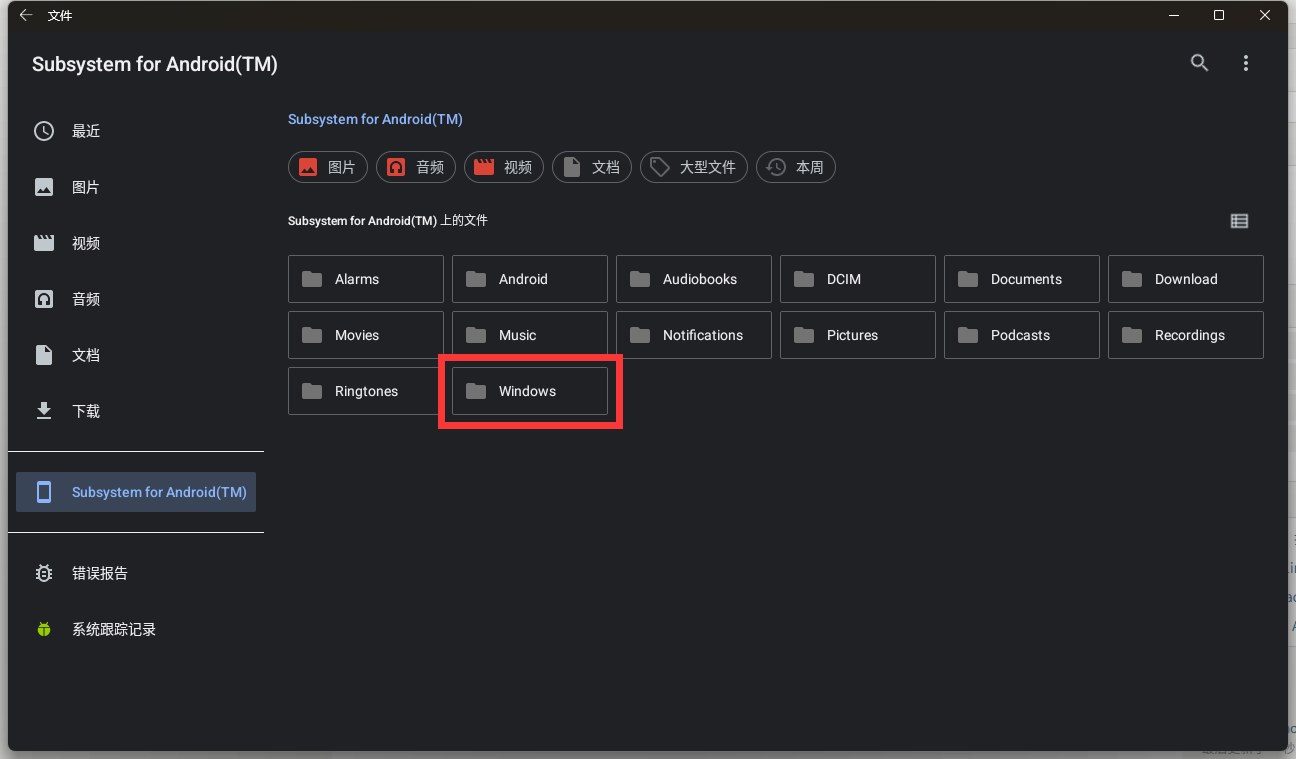Click the clock icon beside 最近
Image resolution: width=1296 pixels, height=759 pixels.
44,131
